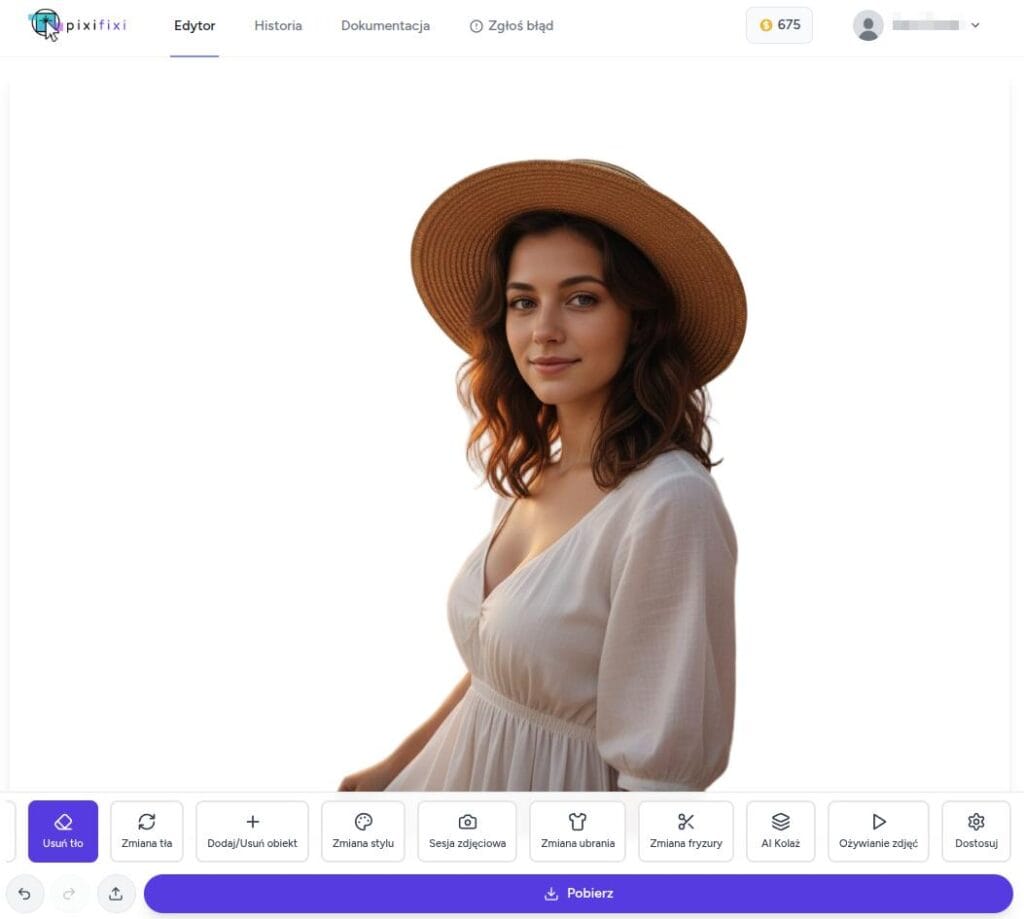Switch to the Historia tab

278,25
